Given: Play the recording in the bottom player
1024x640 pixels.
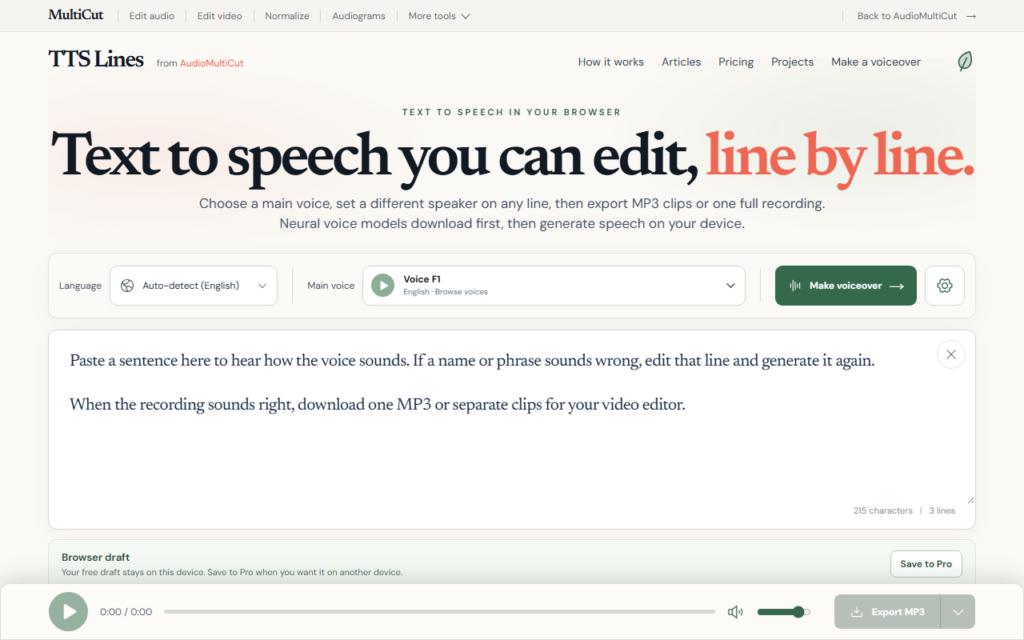Looking at the screenshot, I should coord(68,612).
